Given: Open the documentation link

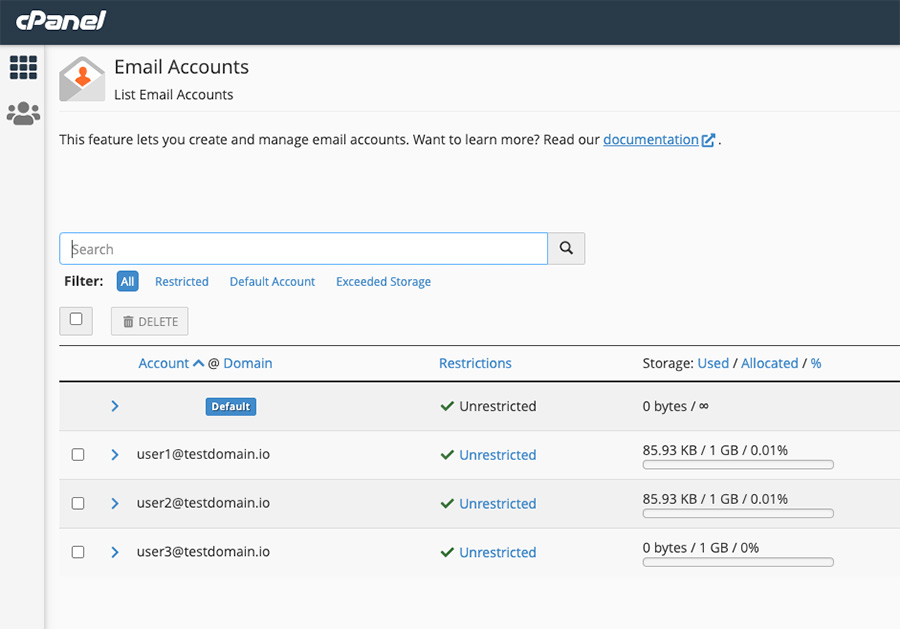Looking at the screenshot, I should (x=650, y=140).
